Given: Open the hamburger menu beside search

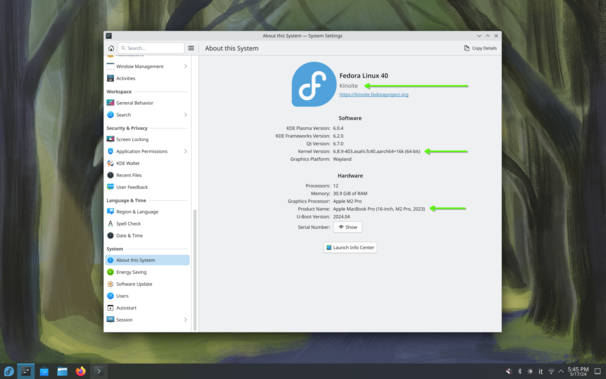Looking at the screenshot, I should (191, 48).
